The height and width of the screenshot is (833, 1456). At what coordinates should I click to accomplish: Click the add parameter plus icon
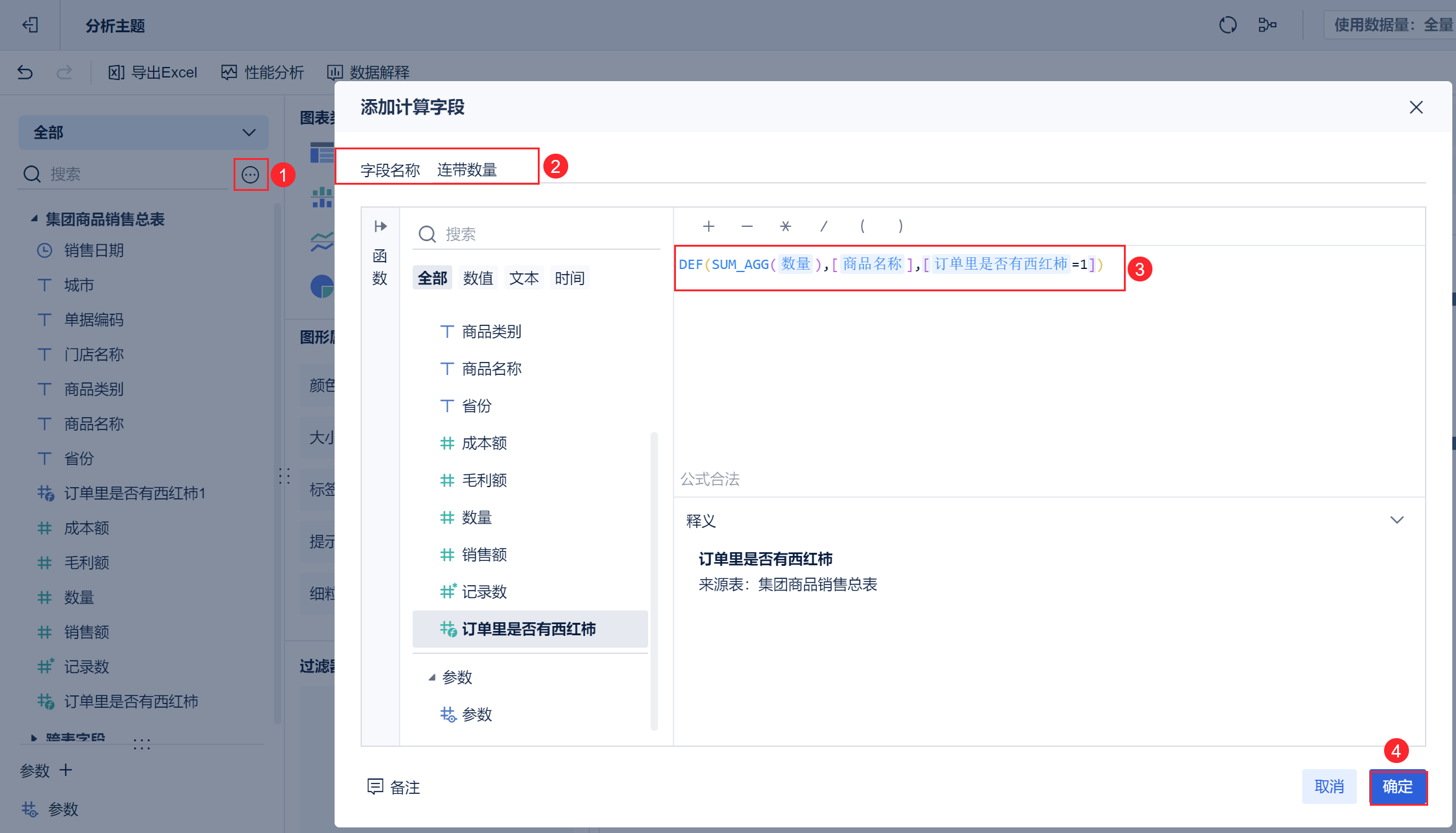[x=66, y=770]
